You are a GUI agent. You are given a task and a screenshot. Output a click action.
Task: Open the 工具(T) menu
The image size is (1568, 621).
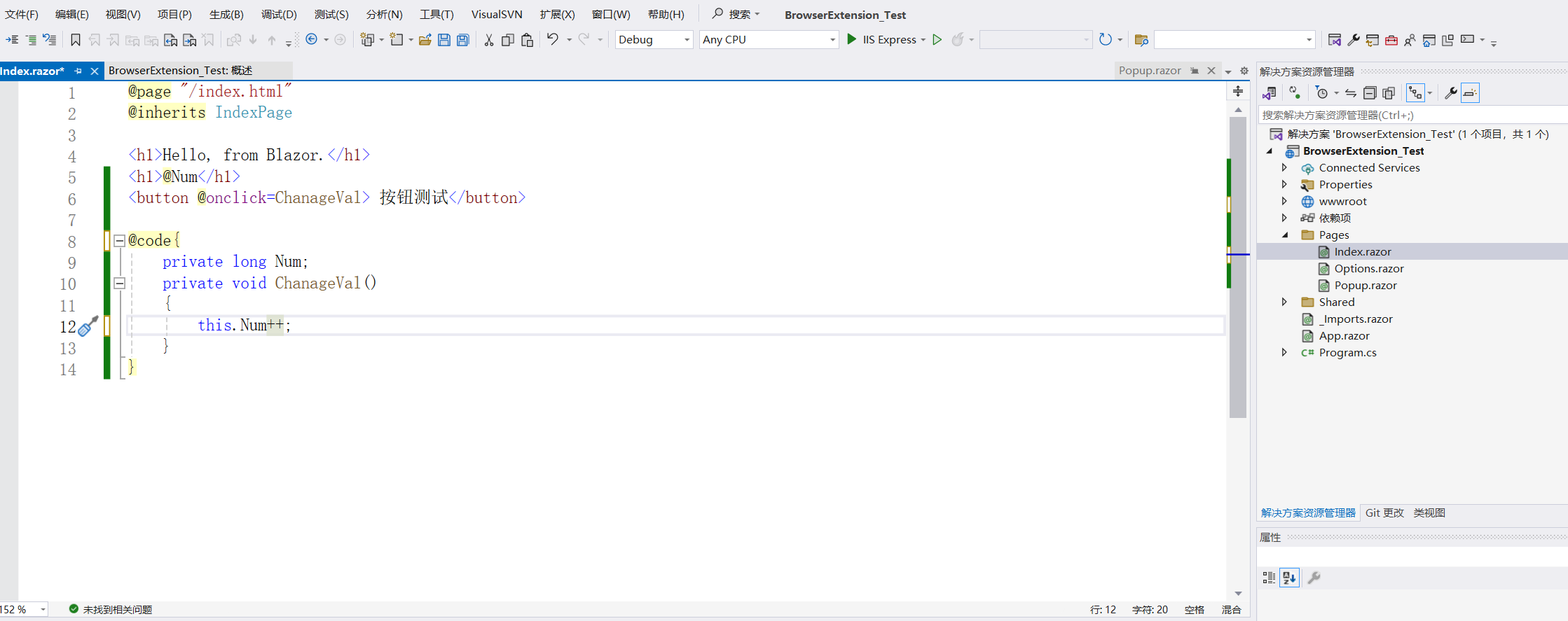436,14
